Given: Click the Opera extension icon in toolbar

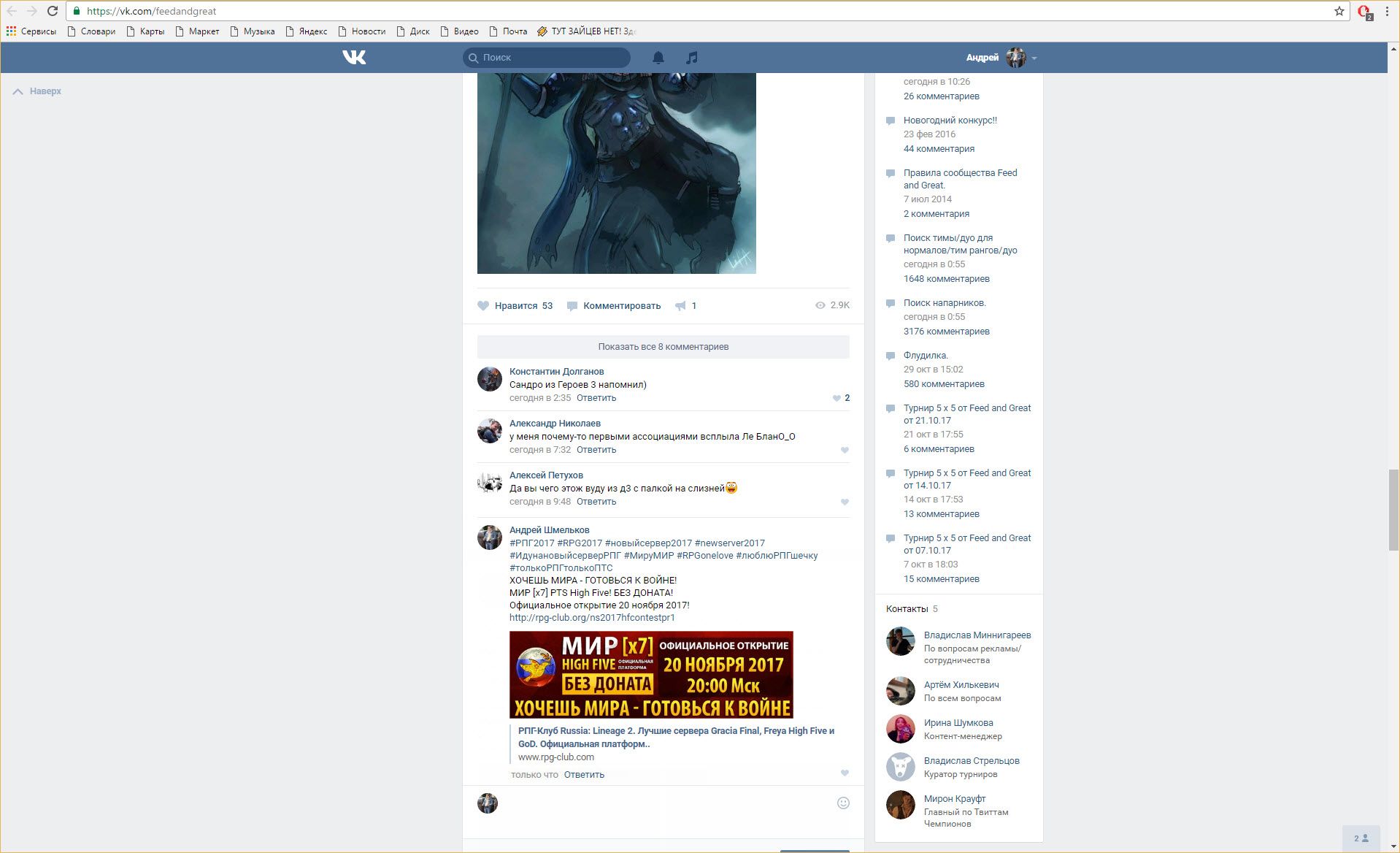Looking at the screenshot, I should [1363, 12].
